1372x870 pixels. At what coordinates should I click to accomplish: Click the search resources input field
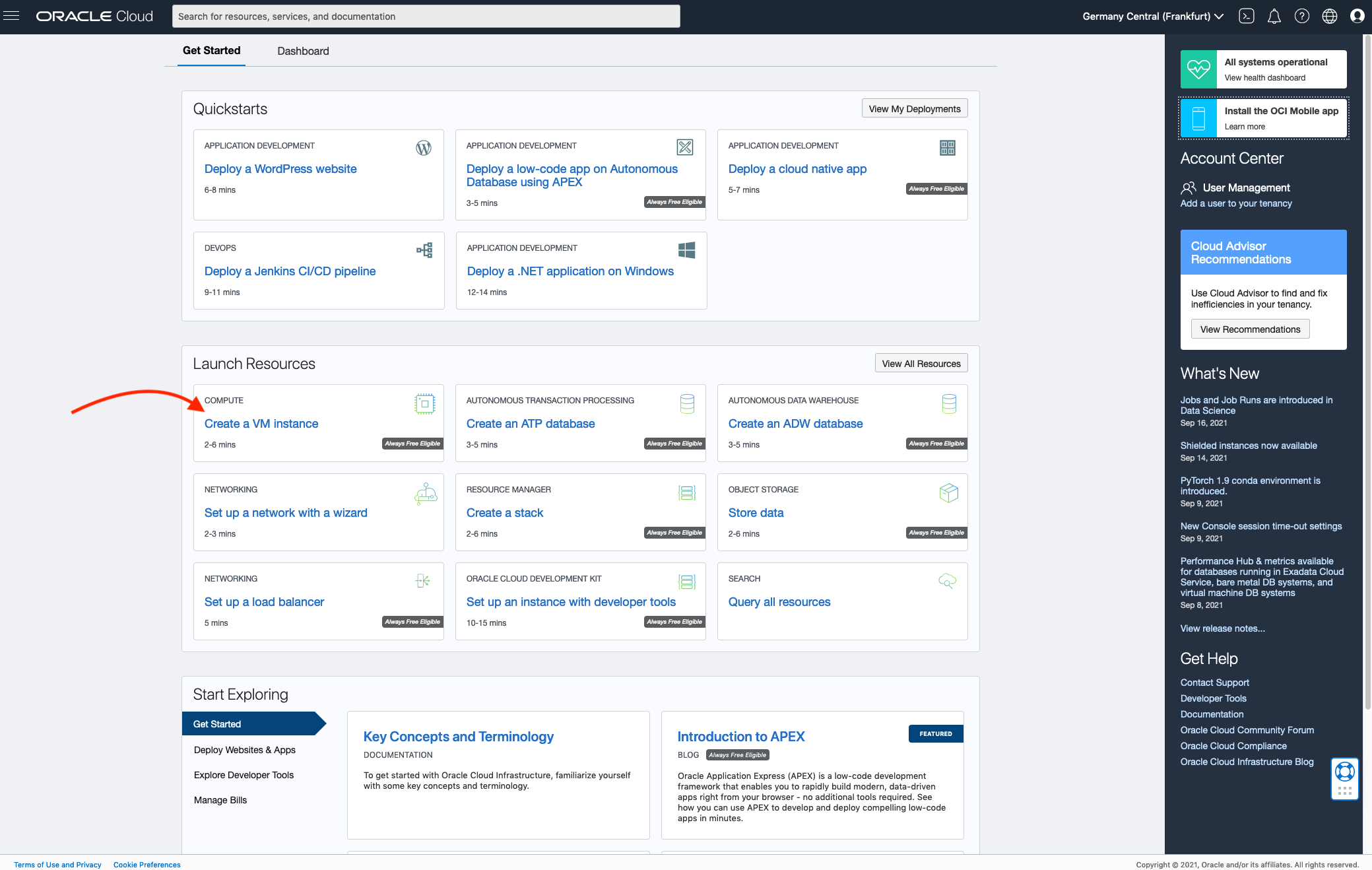[x=426, y=17]
